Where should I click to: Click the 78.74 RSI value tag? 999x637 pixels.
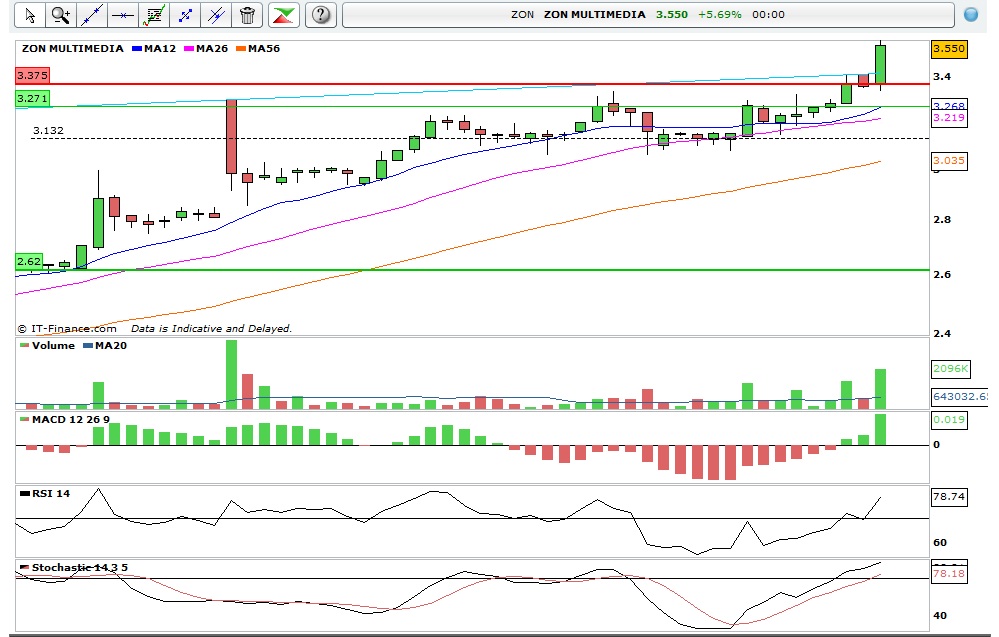[949, 496]
